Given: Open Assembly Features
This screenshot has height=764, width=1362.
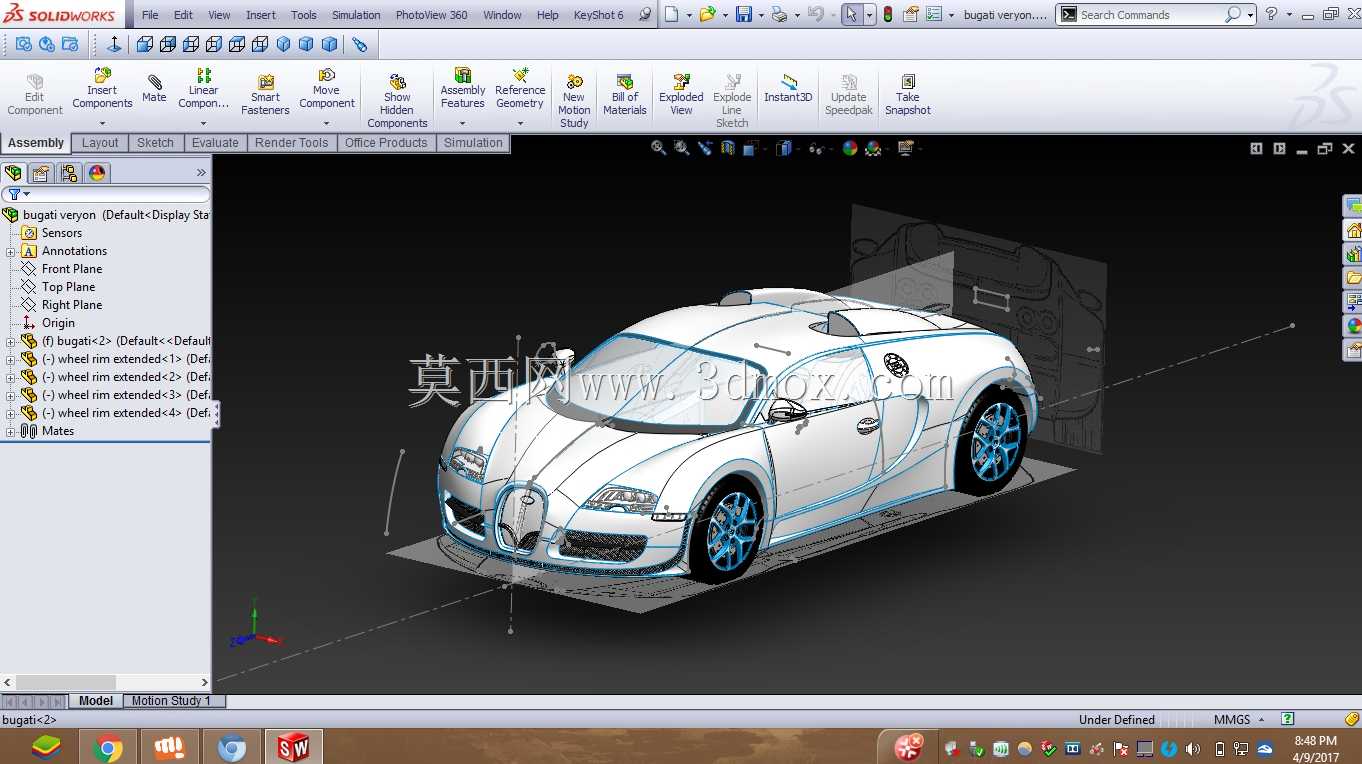Looking at the screenshot, I should pos(463,89).
